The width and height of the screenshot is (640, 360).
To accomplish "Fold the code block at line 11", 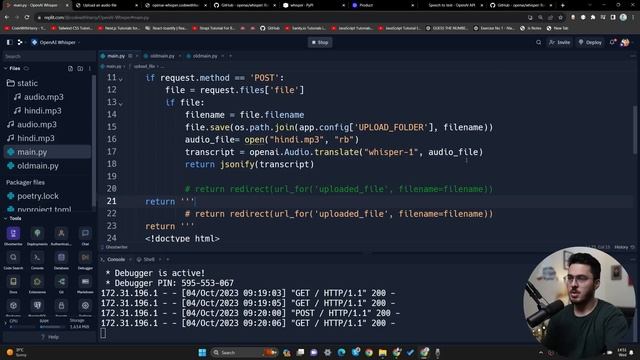I will point(120,79).
